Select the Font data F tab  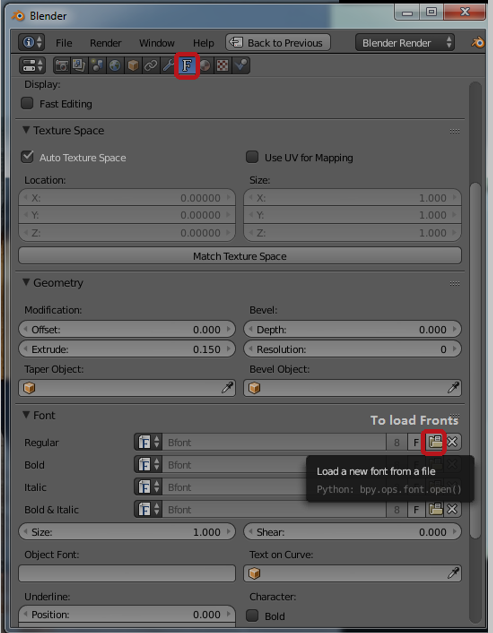[187, 65]
